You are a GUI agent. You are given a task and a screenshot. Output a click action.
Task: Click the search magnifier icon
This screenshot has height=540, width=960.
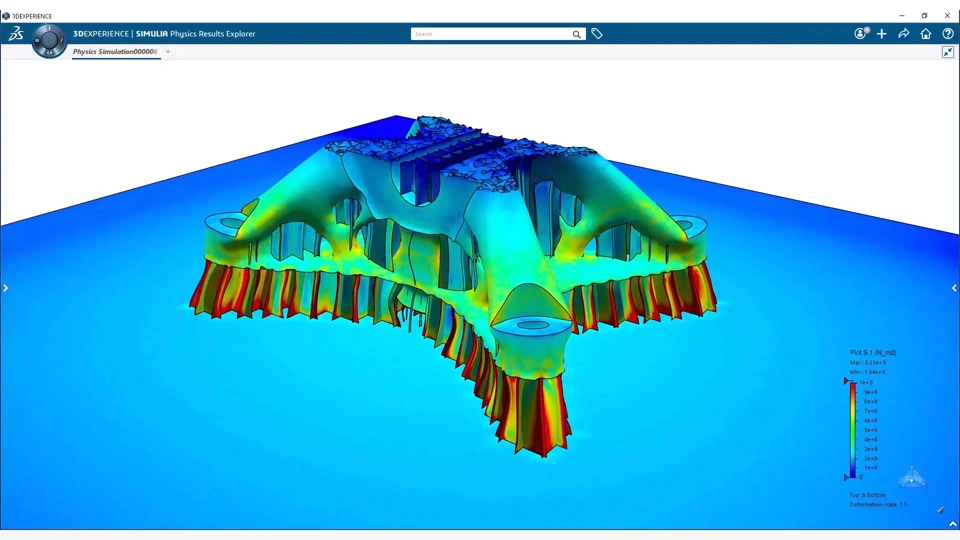(577, 34)
